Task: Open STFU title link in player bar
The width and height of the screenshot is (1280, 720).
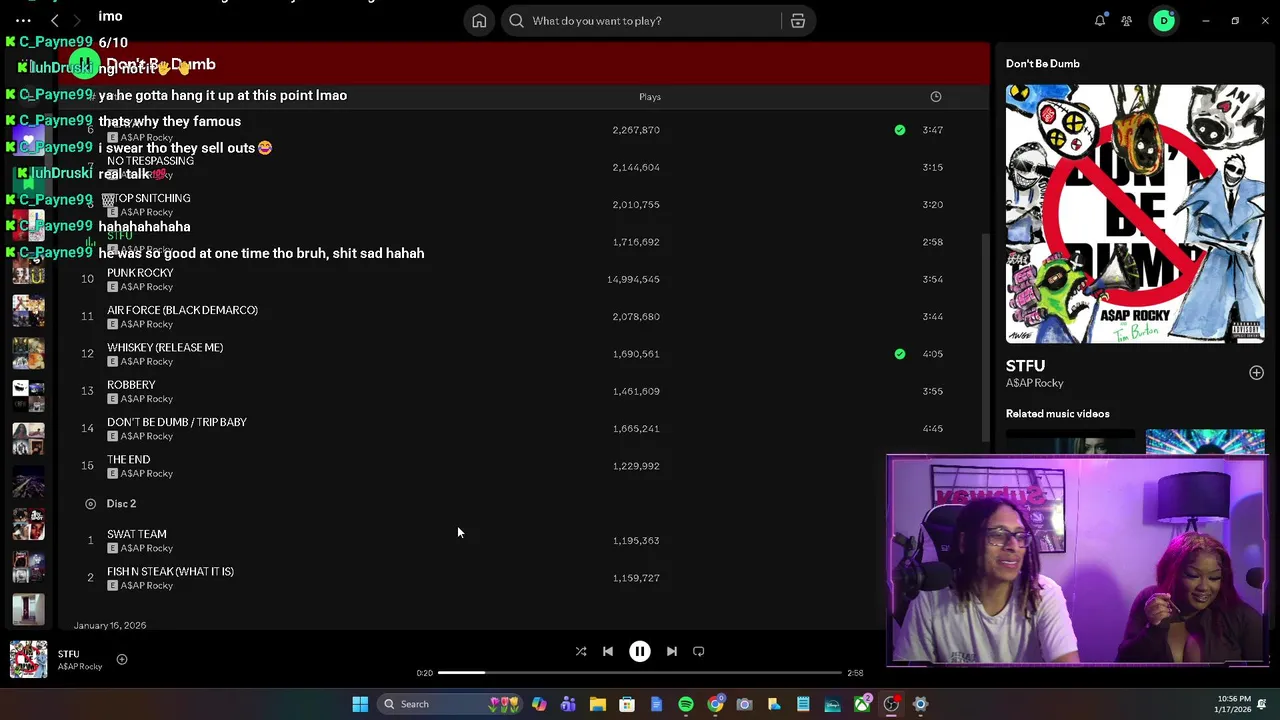Action: (x=68, y=654)
